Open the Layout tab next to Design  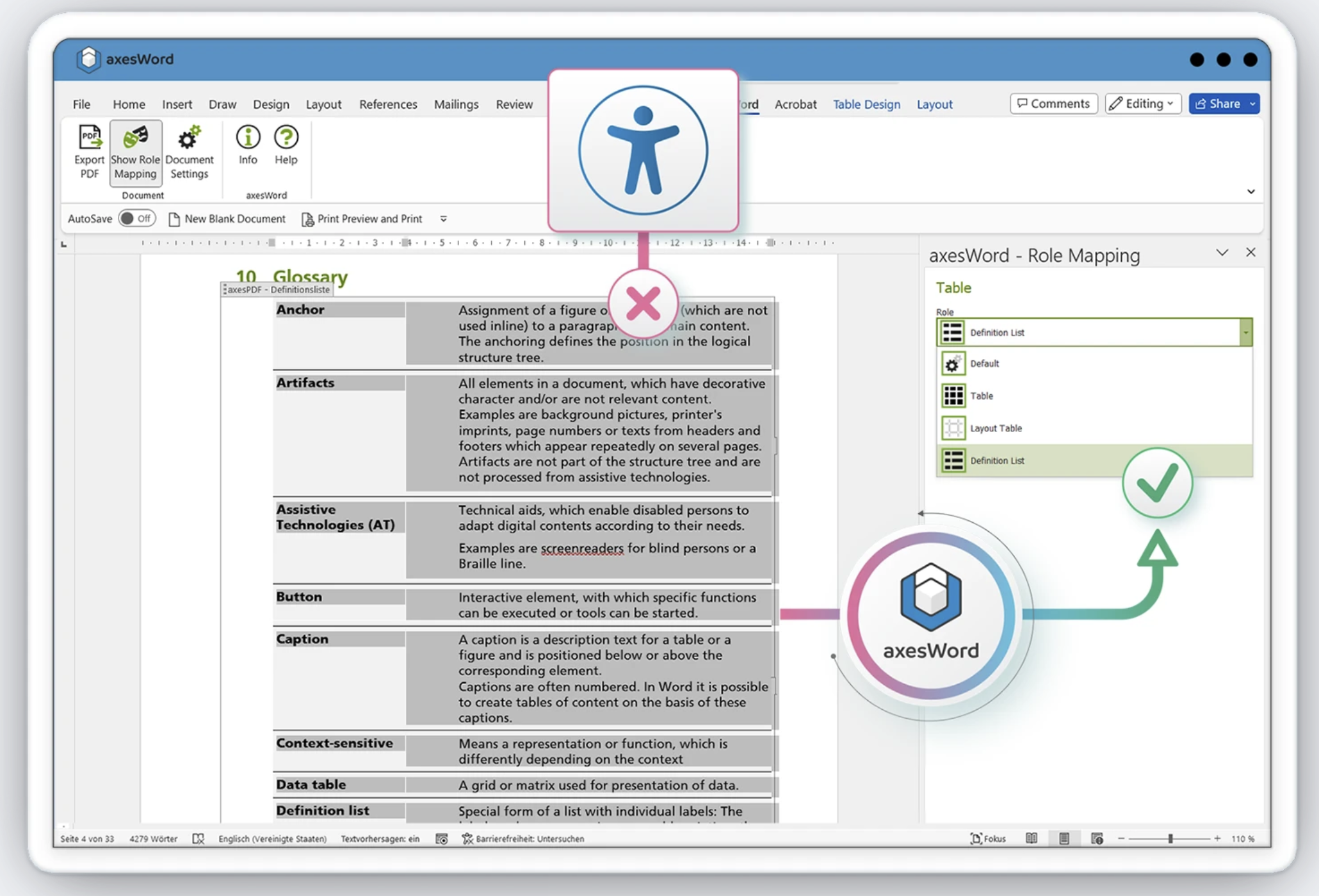coord(323,104)
